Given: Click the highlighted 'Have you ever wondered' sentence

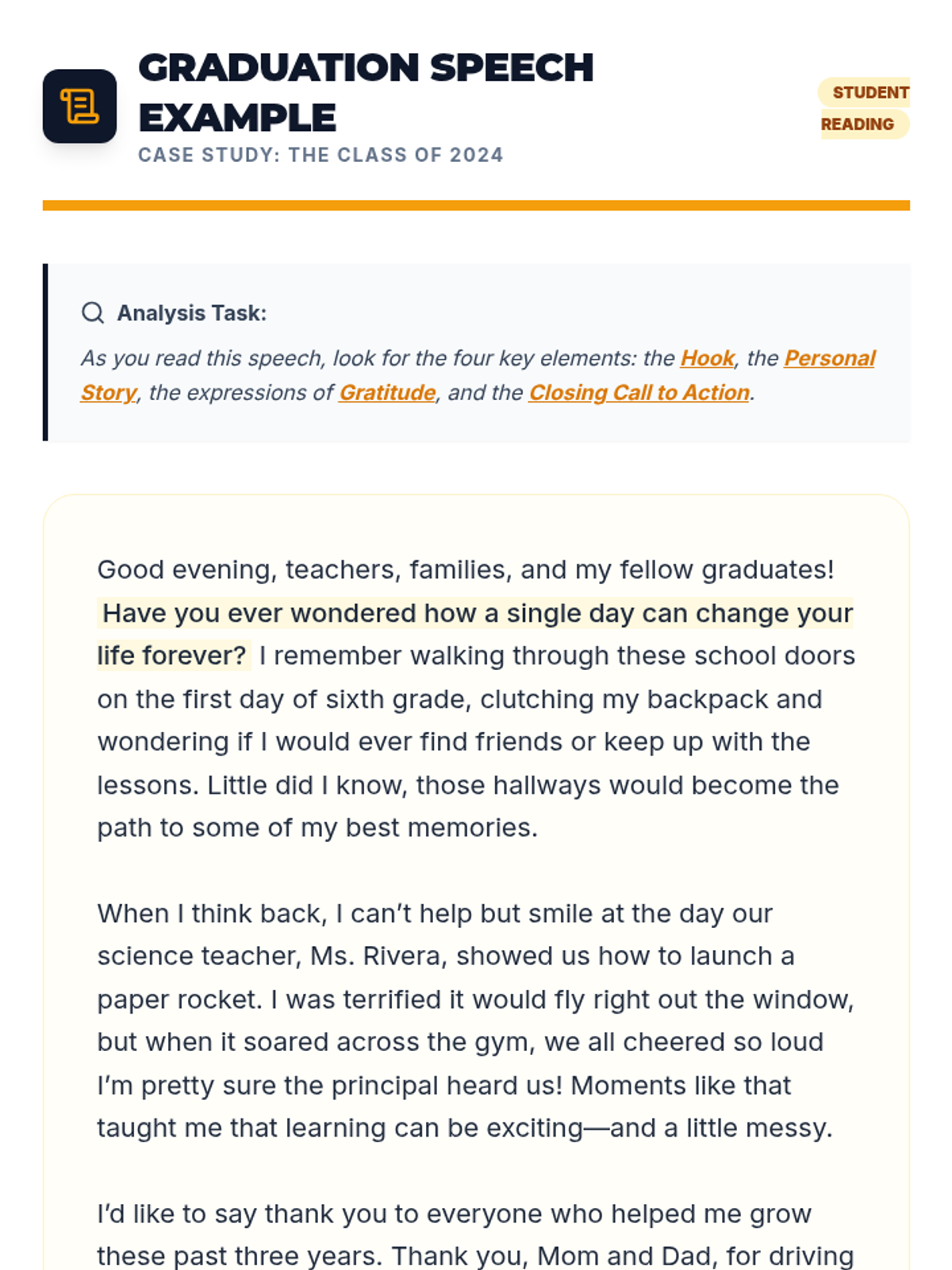Looking at the screenshot, I should pos(476,614).
